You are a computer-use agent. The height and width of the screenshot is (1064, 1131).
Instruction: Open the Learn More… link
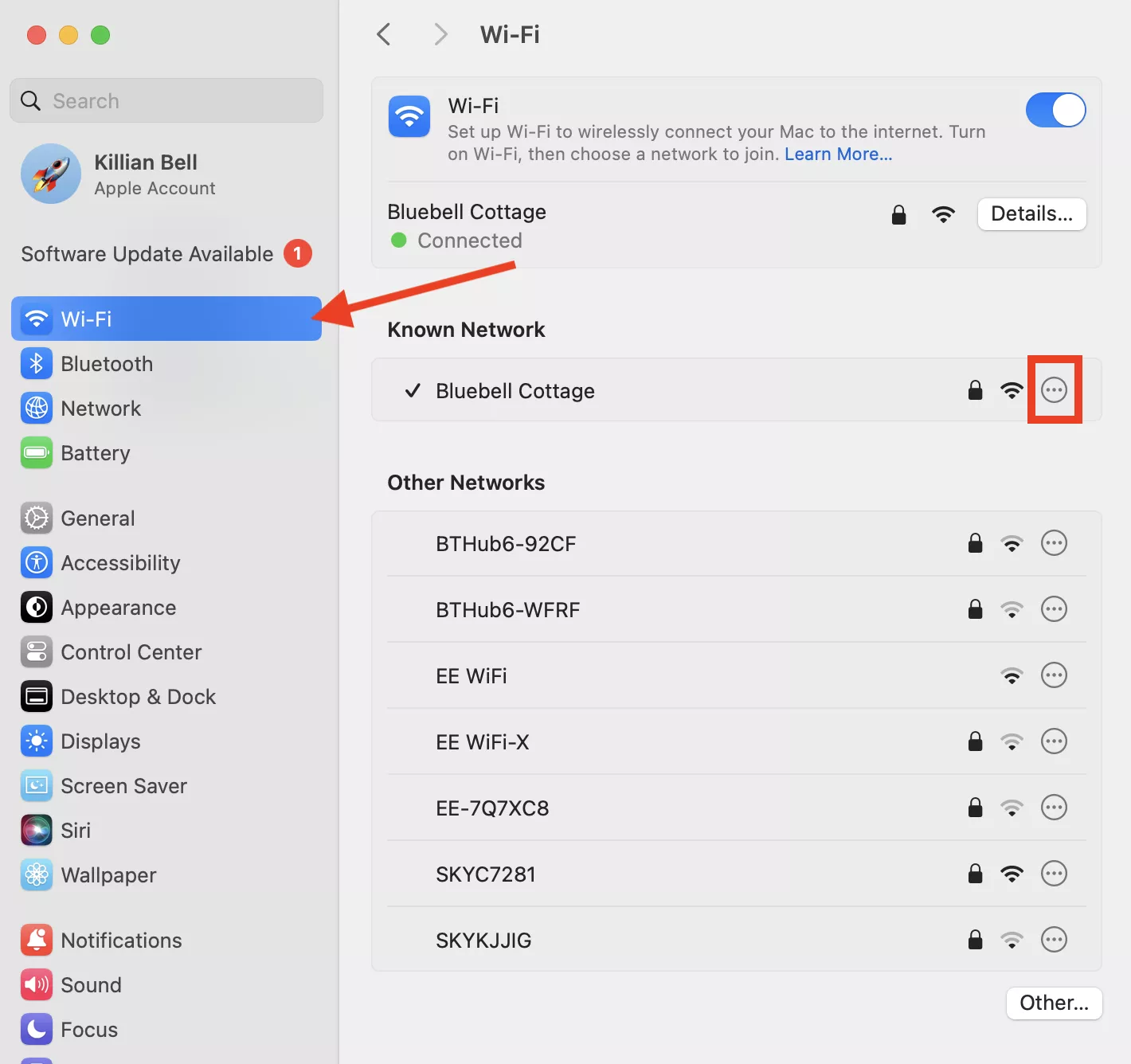point(838,155)
